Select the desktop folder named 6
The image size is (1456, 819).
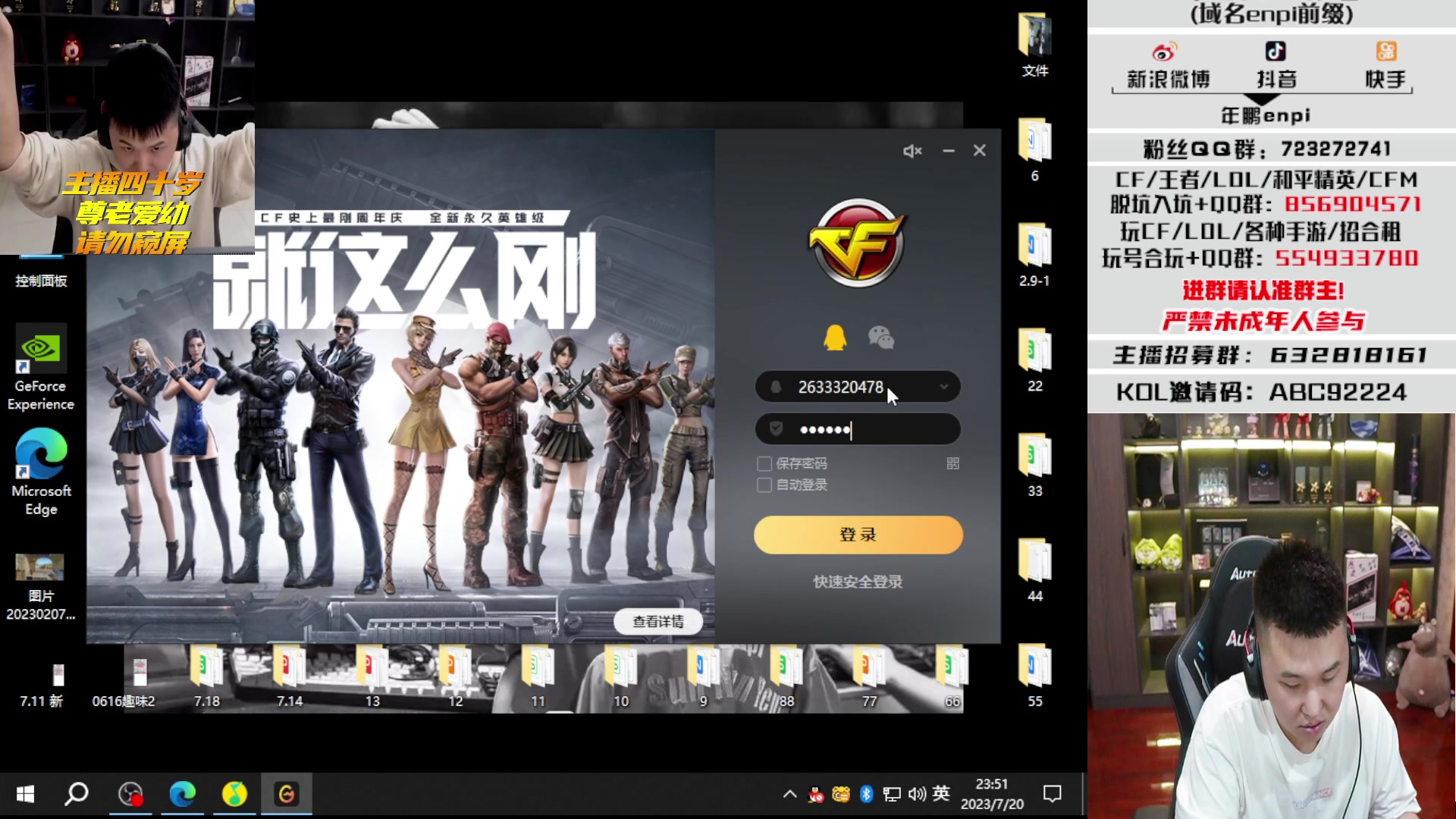(1035, 150)
